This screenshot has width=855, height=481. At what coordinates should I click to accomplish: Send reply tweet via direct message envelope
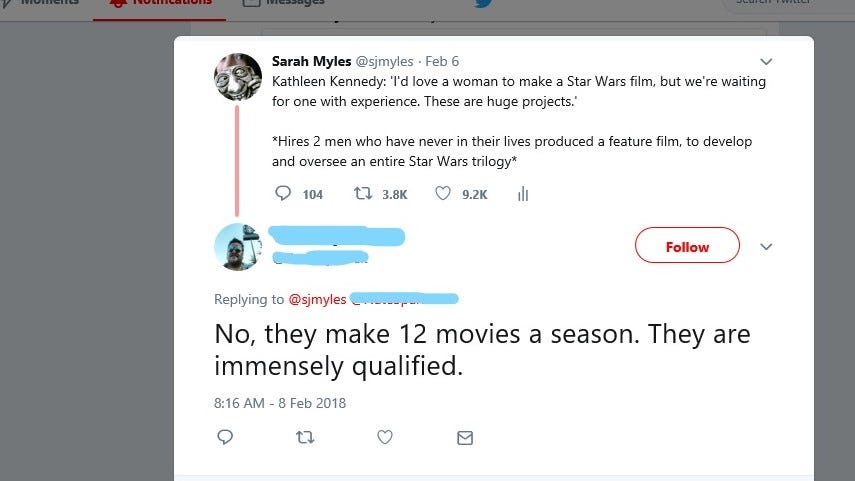(465, 438)
